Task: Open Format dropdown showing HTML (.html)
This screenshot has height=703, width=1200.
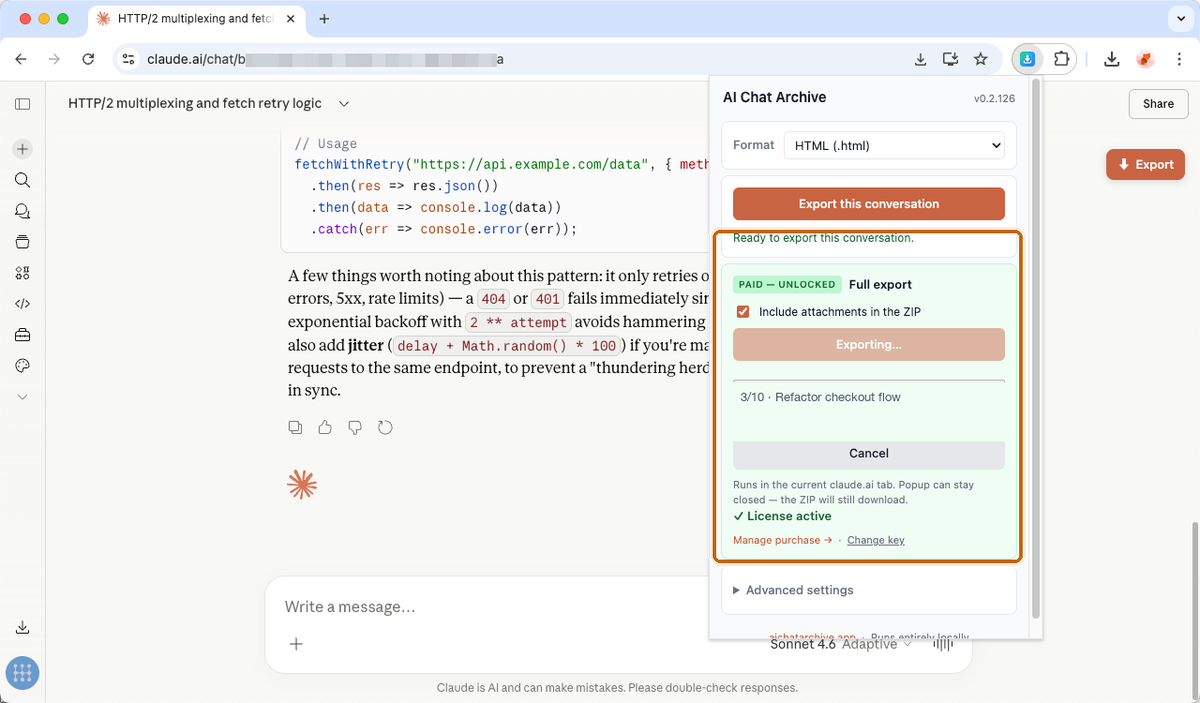Action: (894, 146)
